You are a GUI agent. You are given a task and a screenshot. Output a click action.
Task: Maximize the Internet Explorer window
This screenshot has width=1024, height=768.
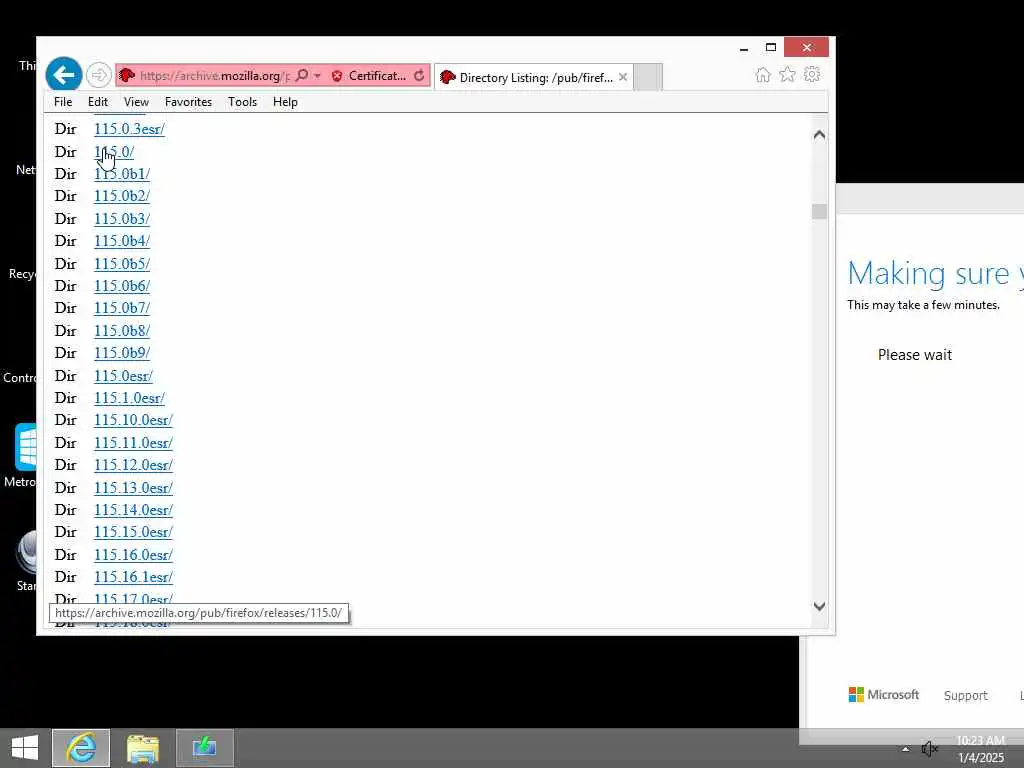(x=771, y=48)
